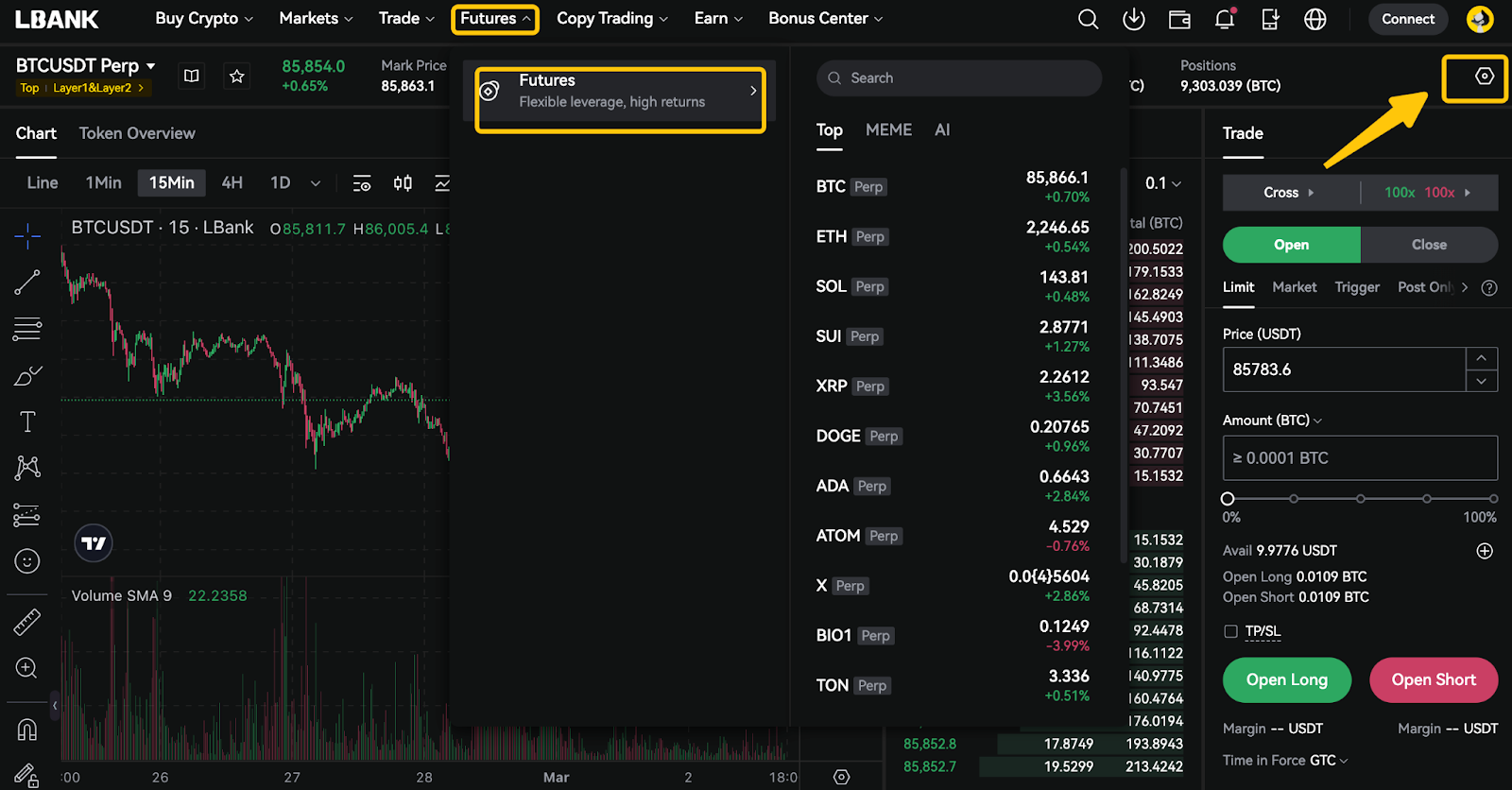Switch chart candlestick style icon
1512x790 pixels.
click(403, 183)
